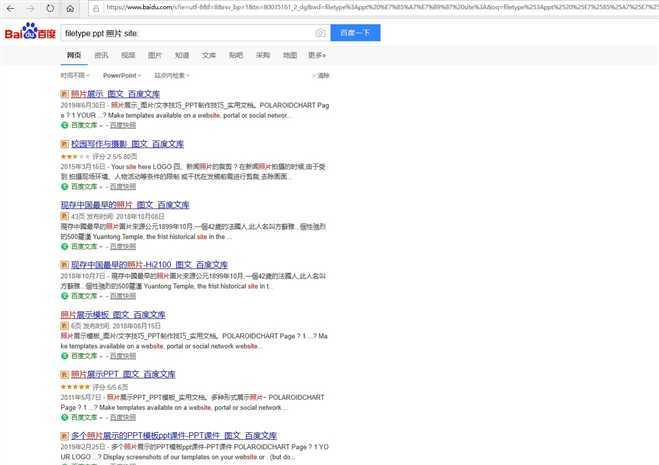Open result 照片展示模板_图文_百度文库
Screen dimensions: 659x465
click(113, 314)
